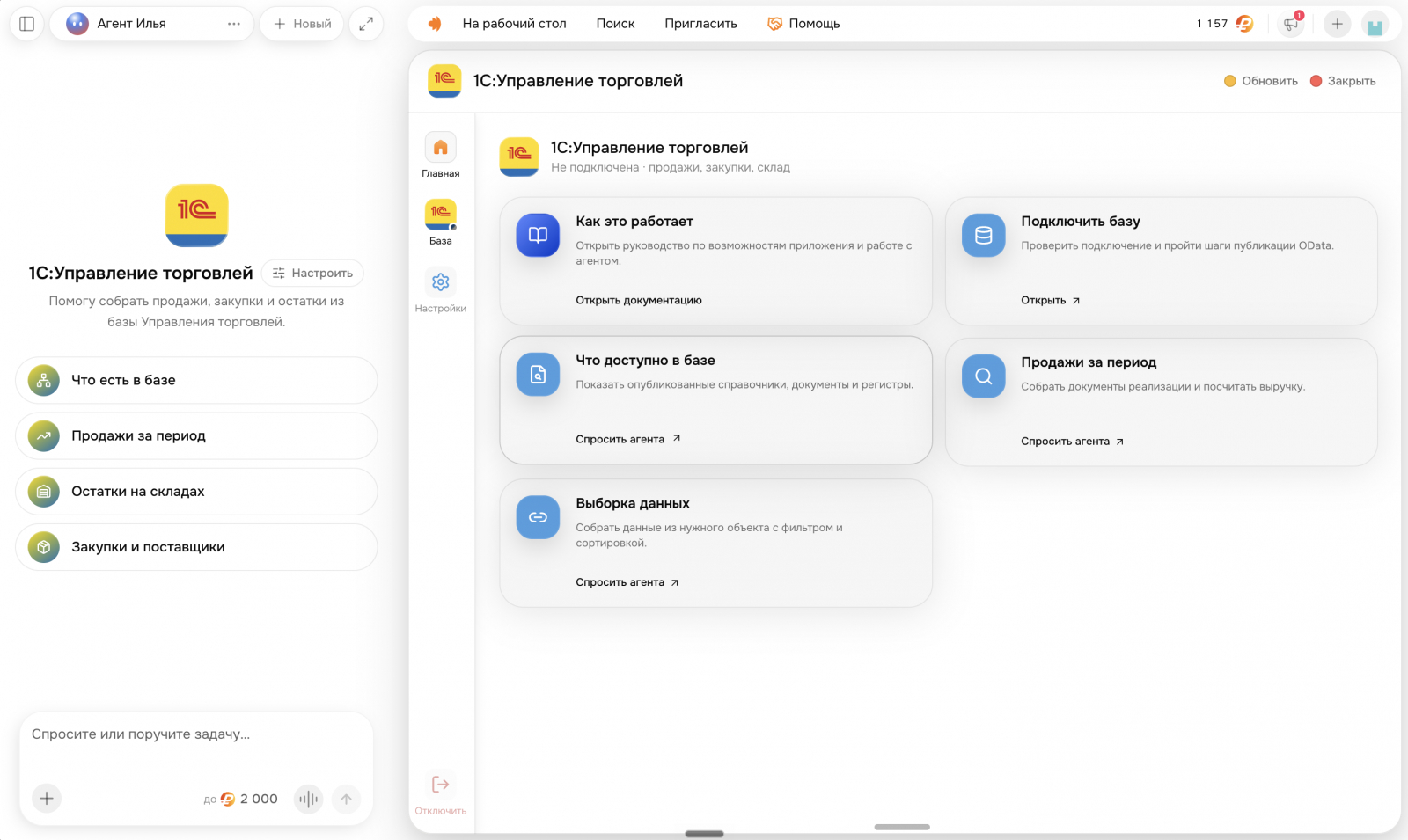
Task: Click link icon on Выборка данных card
Action: 538,517
